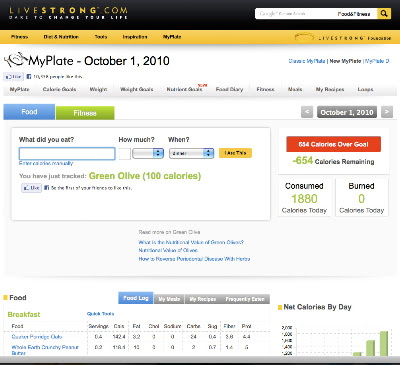Click Facebook Like button under Green Olive
Image resolution: width=400 pixels, height=365 pixels.
click(31, 188)
